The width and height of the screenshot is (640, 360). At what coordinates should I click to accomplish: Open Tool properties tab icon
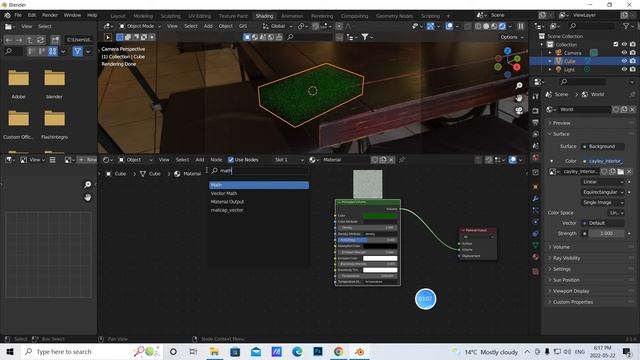[x=536, y=96]
